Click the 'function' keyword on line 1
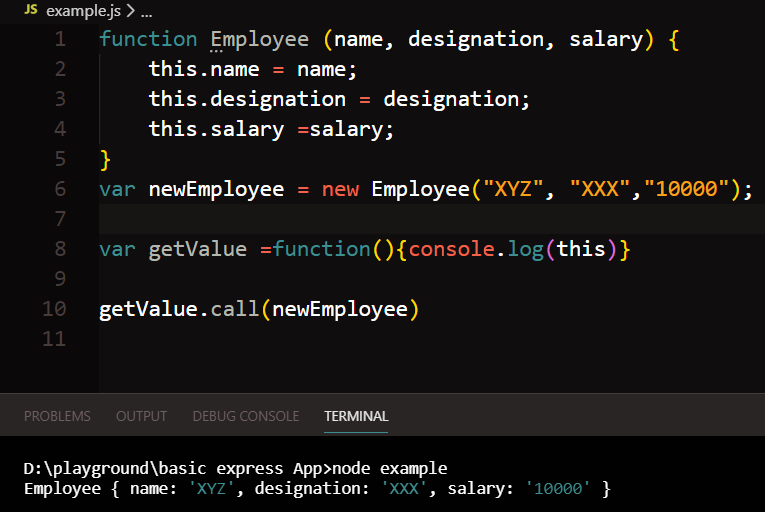765x512 pixels. click(148, 39)
